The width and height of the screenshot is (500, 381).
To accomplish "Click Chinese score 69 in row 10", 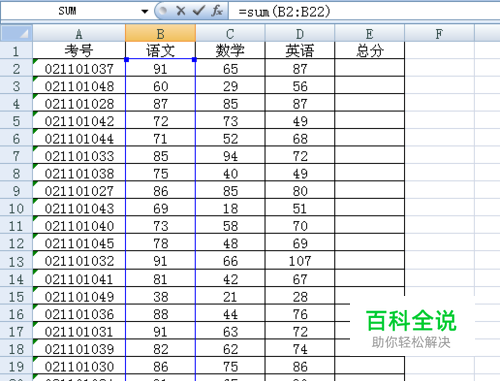I will (x=160, y=208).
